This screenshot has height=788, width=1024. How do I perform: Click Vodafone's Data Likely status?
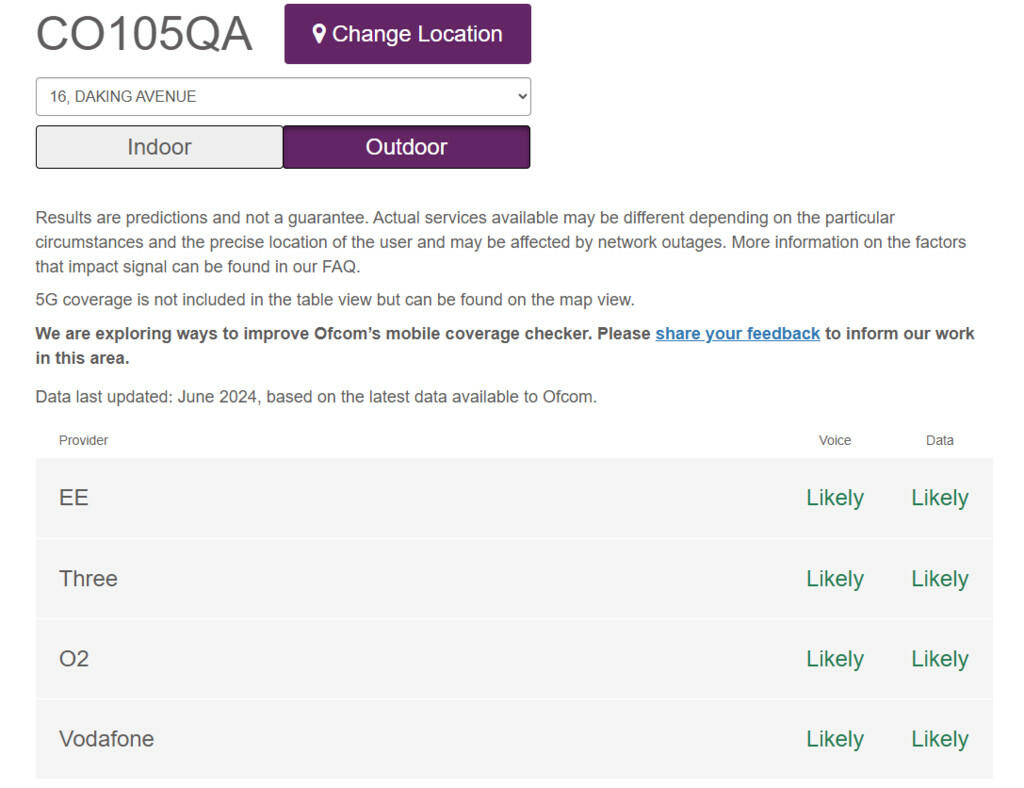pyautogui.click(x=939, y=739)
